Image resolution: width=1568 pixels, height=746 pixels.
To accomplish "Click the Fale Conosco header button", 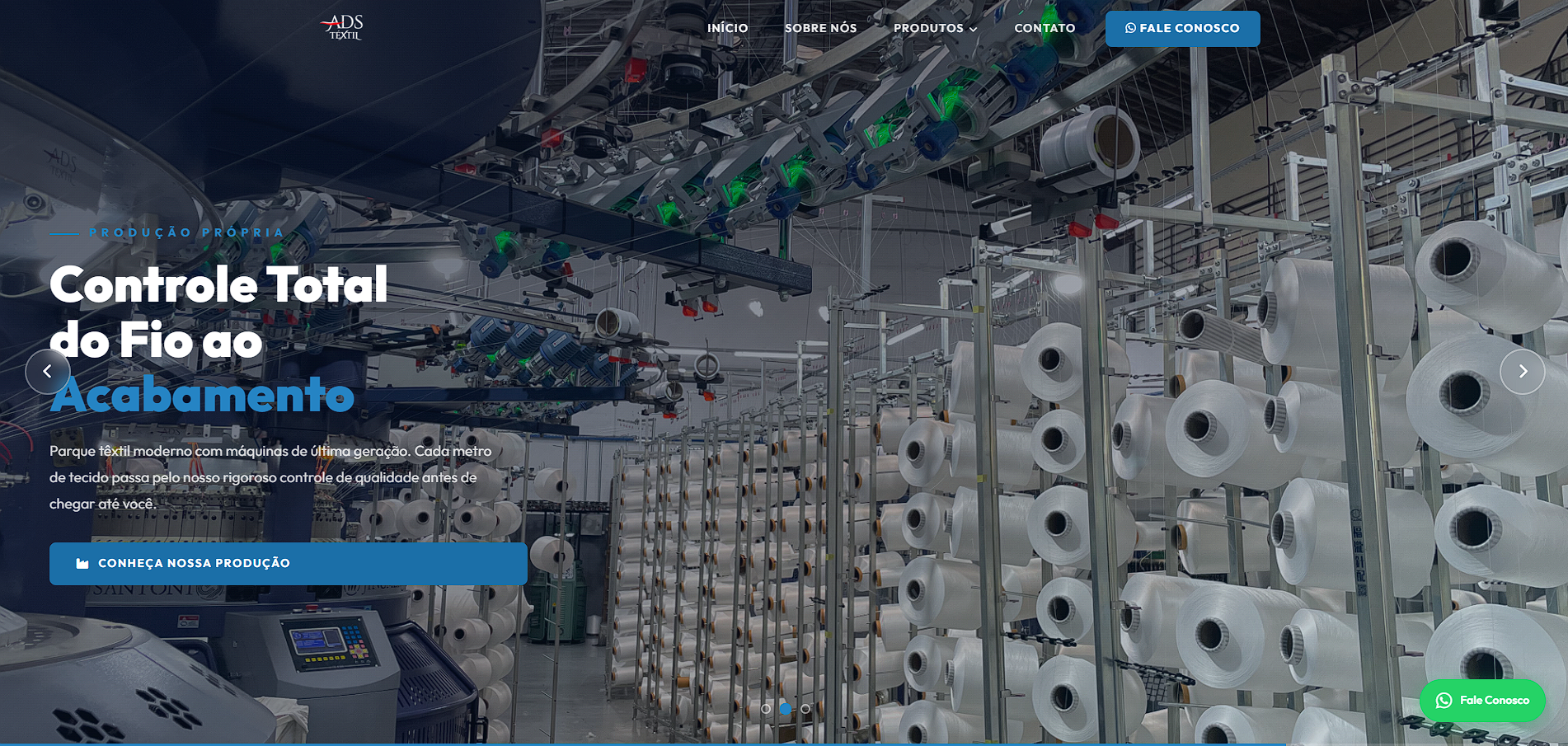I will coord(1182,28).
